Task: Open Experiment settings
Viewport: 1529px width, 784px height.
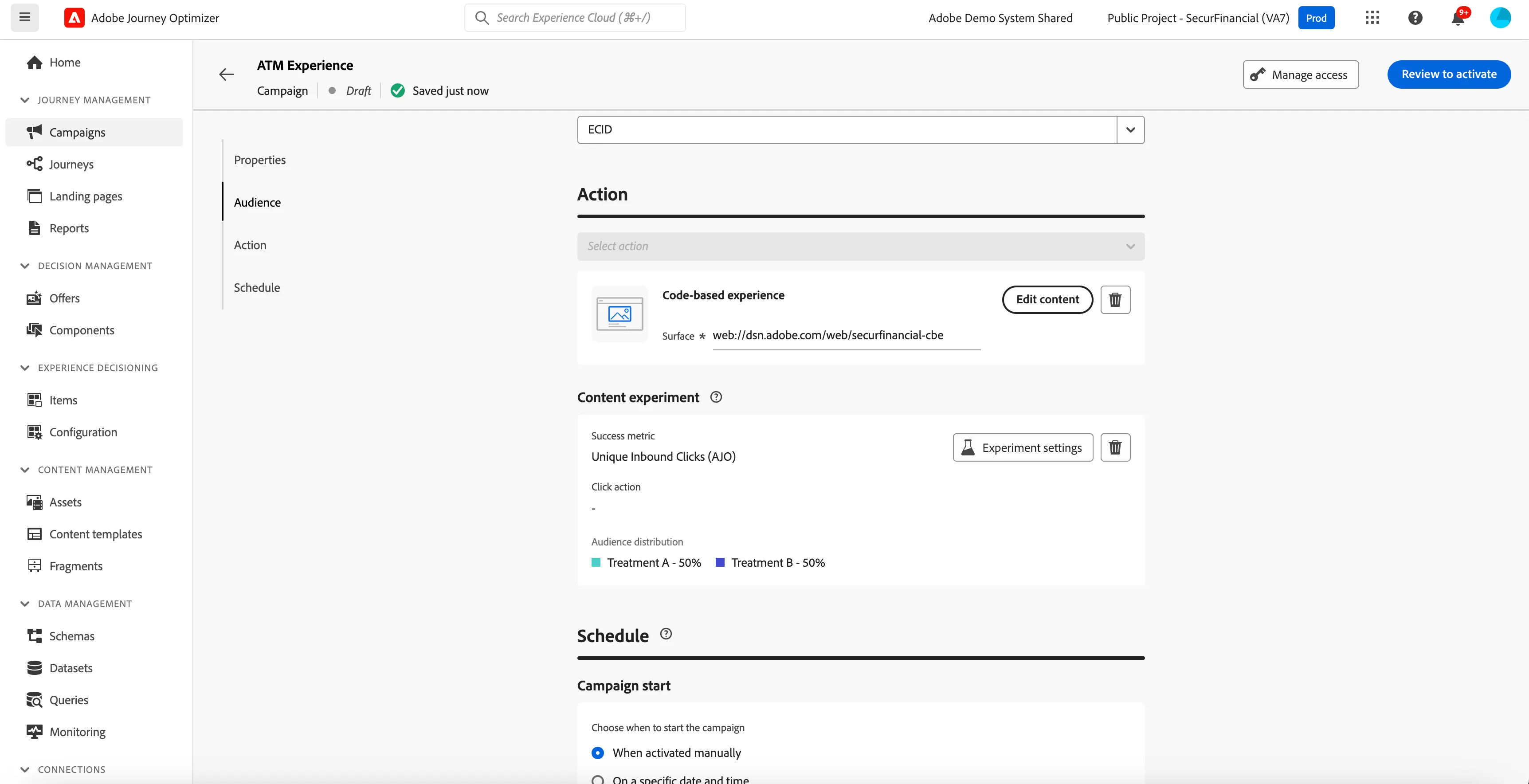Action: click(x=1023, y=447)
